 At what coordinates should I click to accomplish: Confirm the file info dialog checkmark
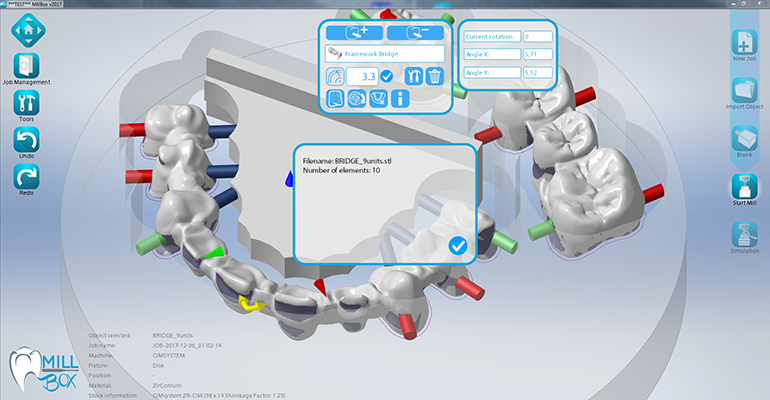(x=458, y=245)
